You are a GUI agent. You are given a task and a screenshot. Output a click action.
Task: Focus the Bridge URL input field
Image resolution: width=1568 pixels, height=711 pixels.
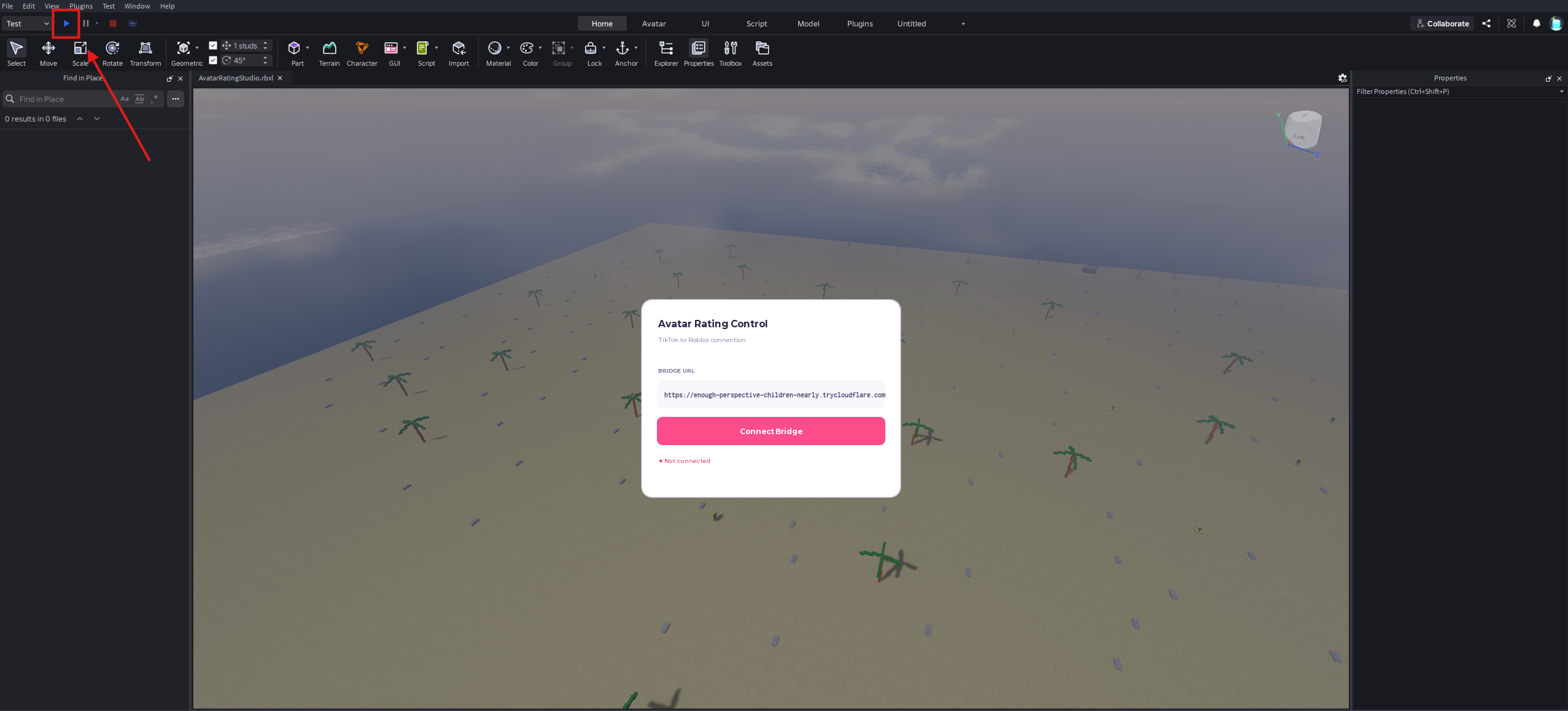point(771,395)
